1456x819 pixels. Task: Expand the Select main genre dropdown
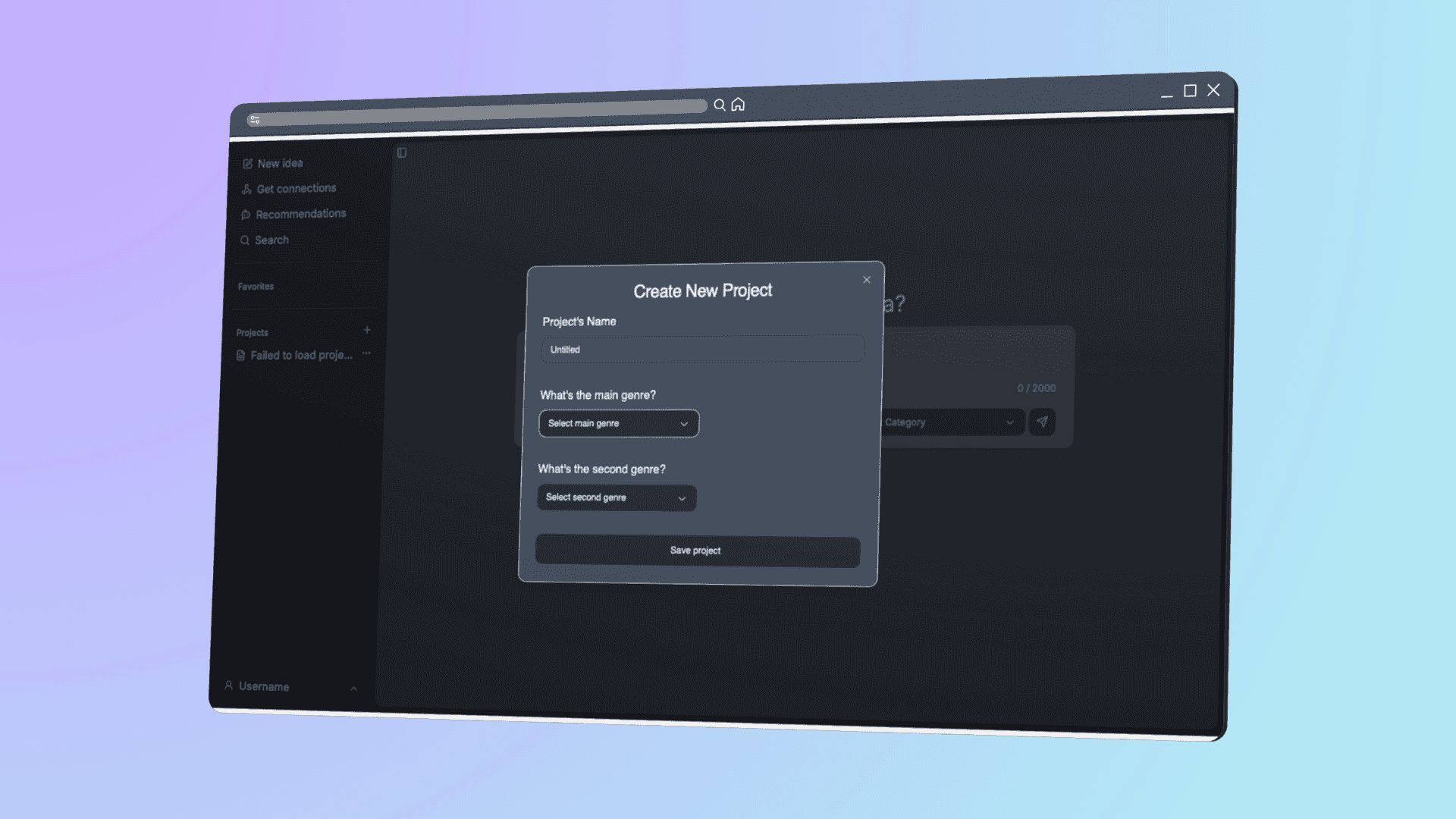click(x=618, y=423)
